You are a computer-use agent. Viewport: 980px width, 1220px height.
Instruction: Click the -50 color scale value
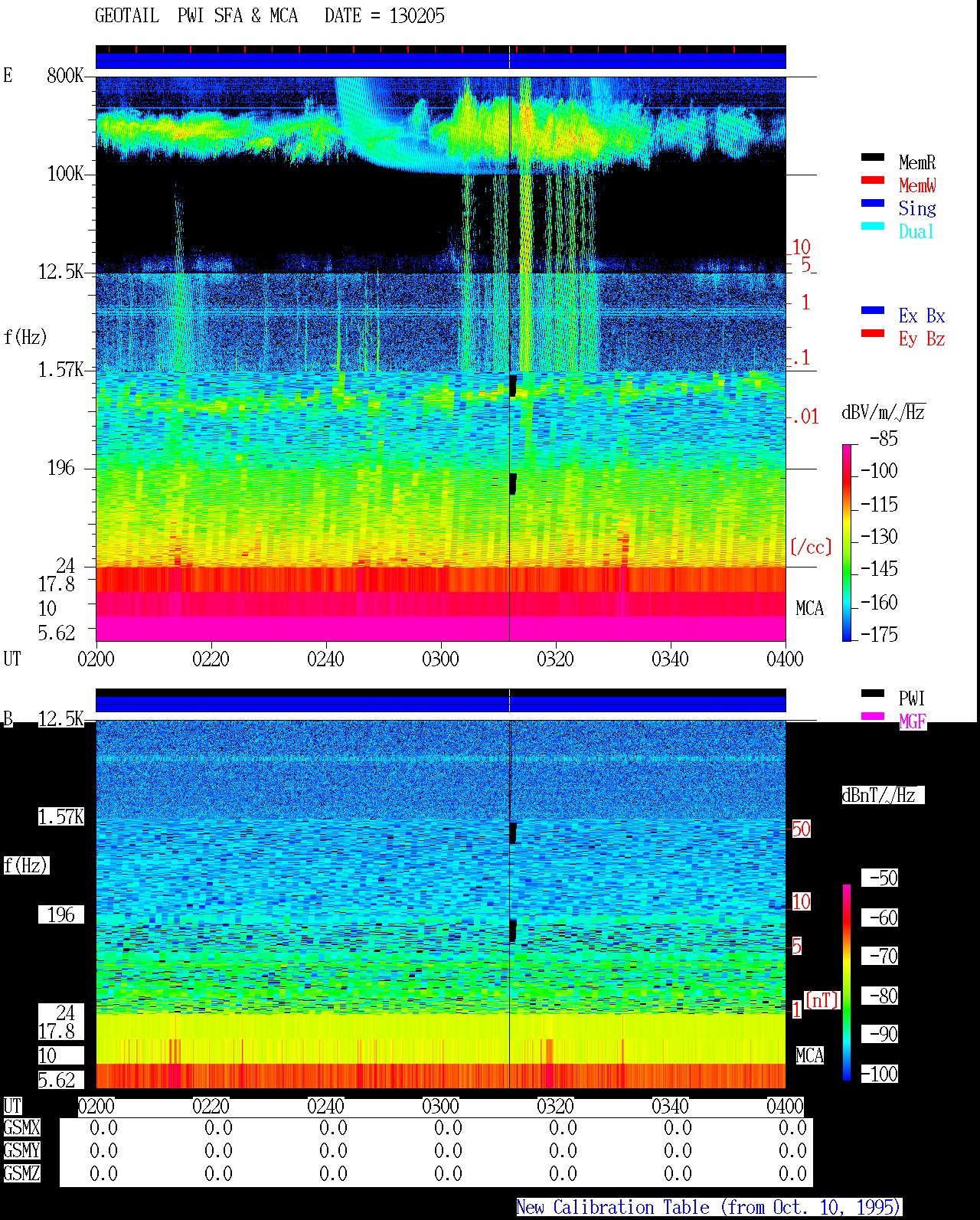click(x=880, y=878)
